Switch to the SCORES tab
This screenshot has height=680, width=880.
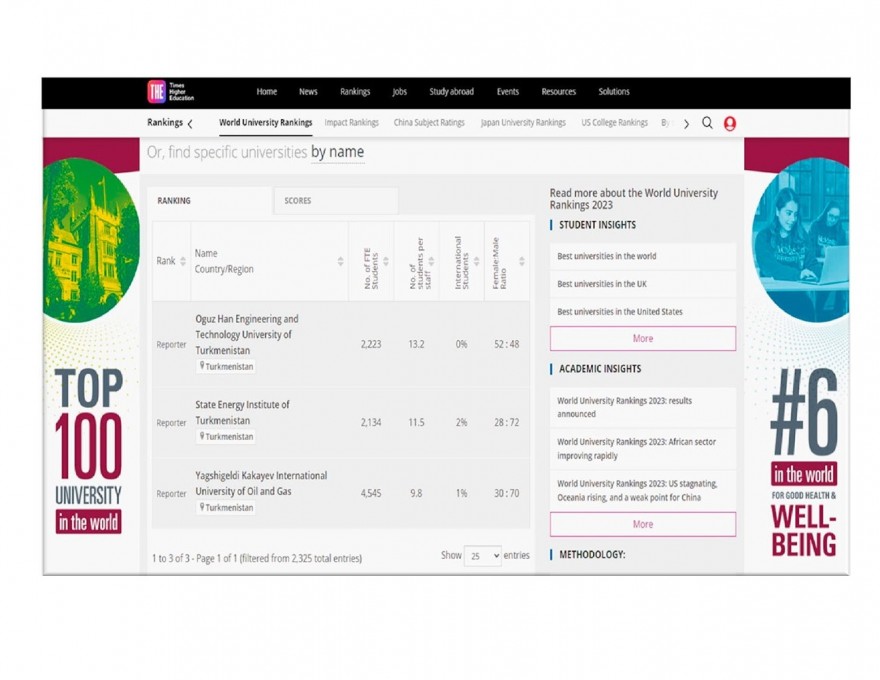coord(297,201)
